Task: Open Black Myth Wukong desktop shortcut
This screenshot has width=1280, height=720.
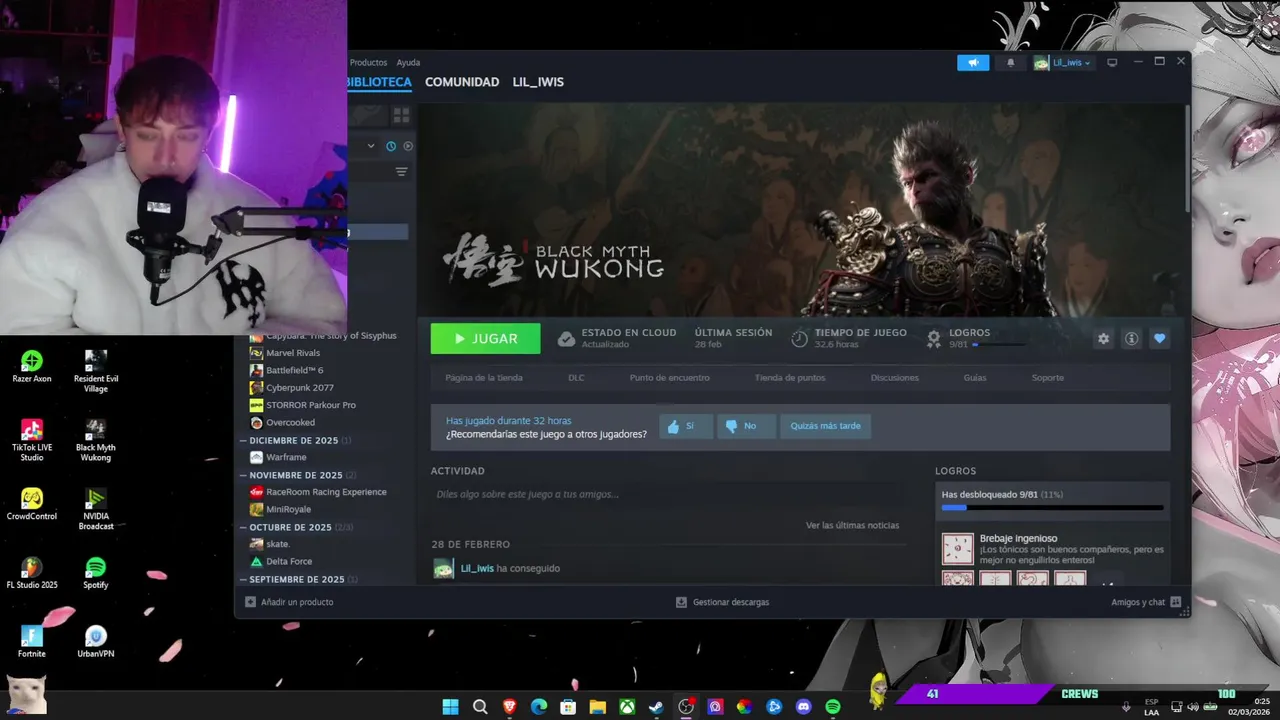Action: click(x=96, y=439)
